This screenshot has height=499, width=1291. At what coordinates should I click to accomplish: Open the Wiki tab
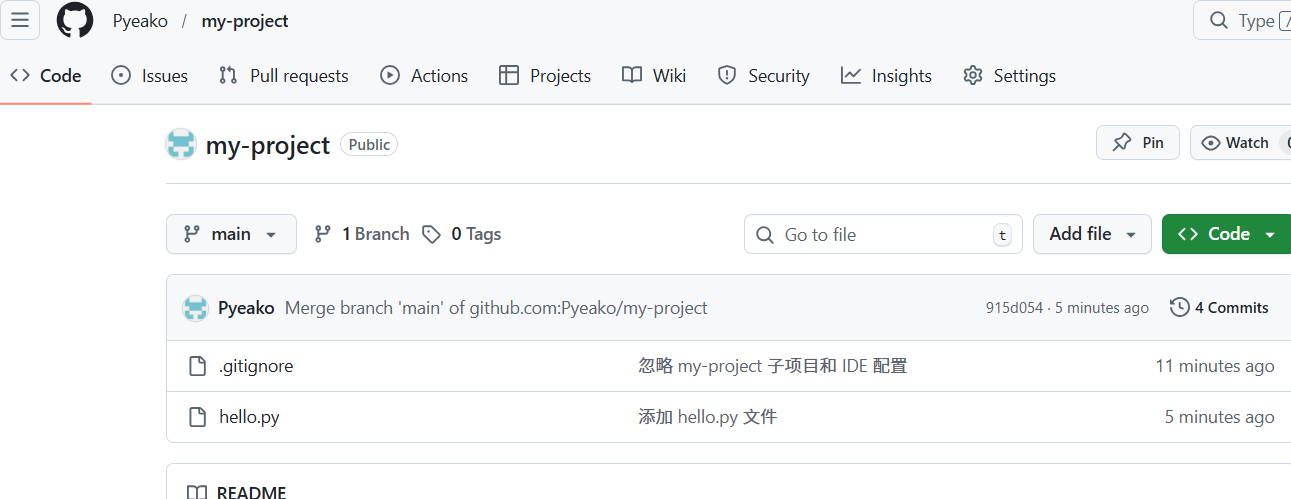(654, 76)
